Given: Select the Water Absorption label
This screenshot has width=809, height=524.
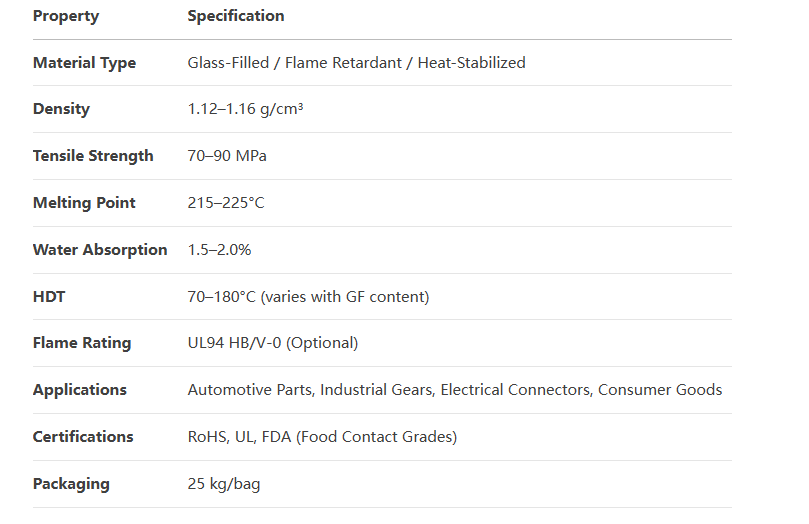Looking at the screenshot, I should [x=100, y=250].
